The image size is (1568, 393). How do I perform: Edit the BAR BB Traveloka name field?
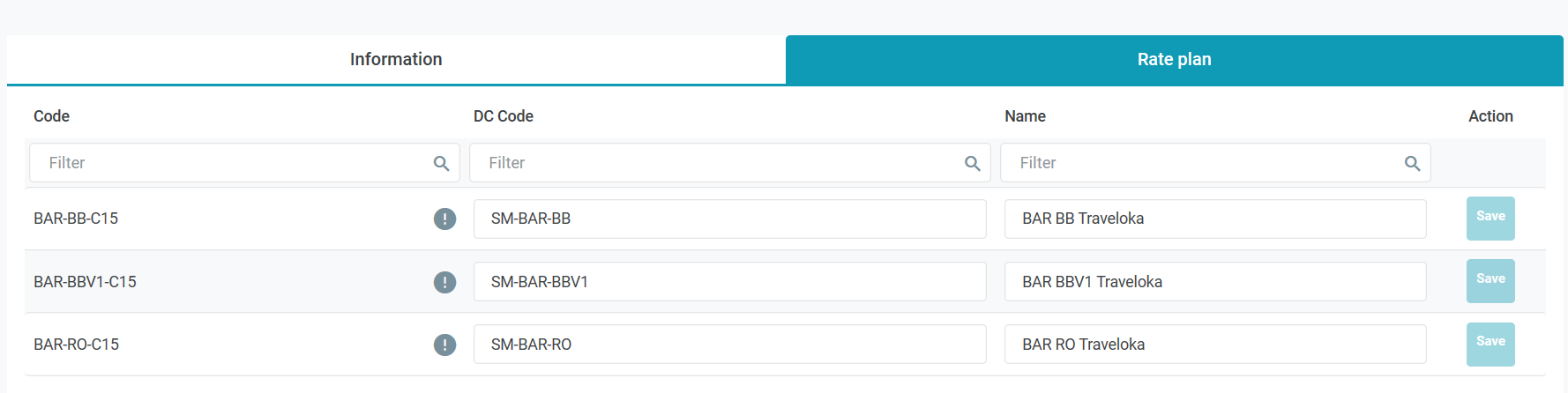1214,219
